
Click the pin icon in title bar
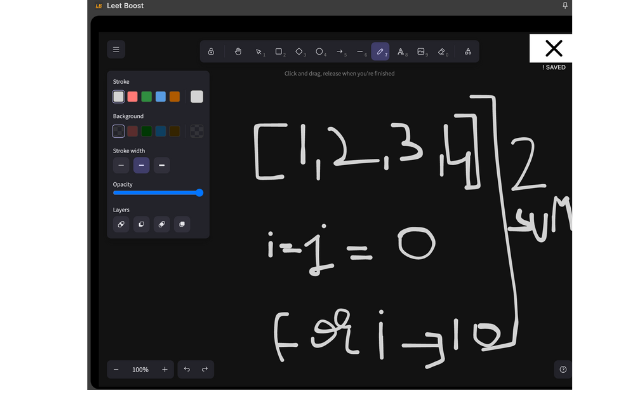tap(565, 6)
